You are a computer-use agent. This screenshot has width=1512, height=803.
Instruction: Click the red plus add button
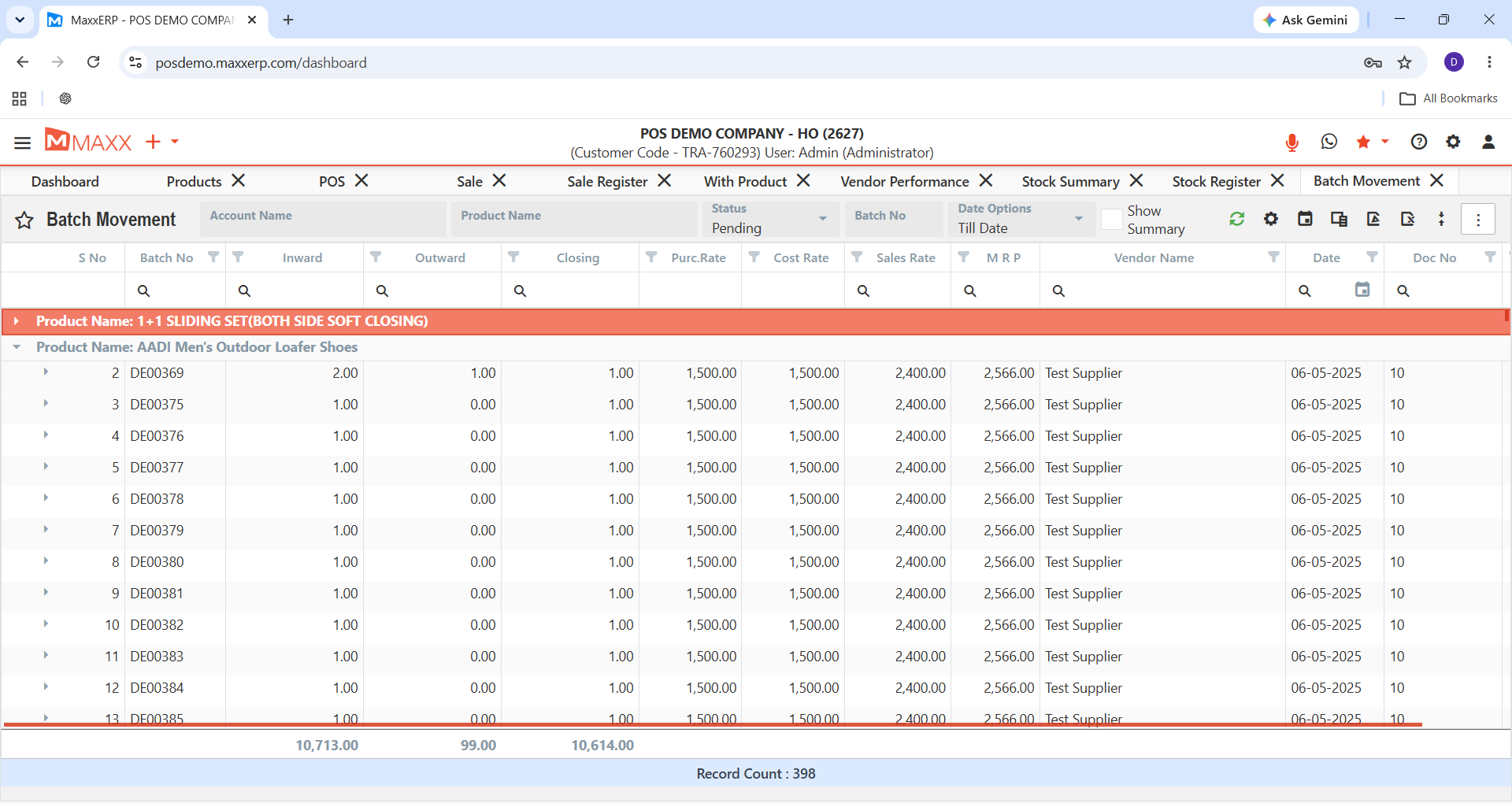(x=153, y=142)
